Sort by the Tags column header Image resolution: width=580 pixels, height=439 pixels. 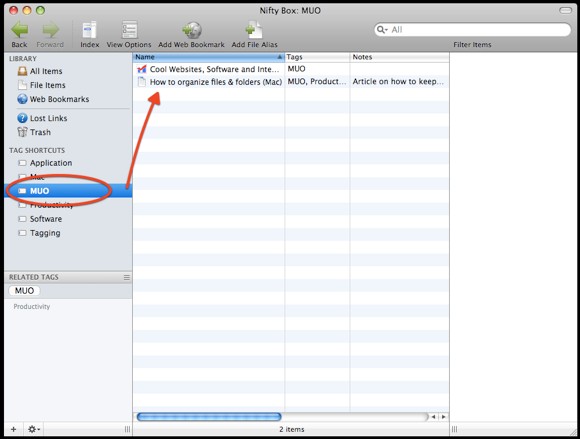point(317,57)
